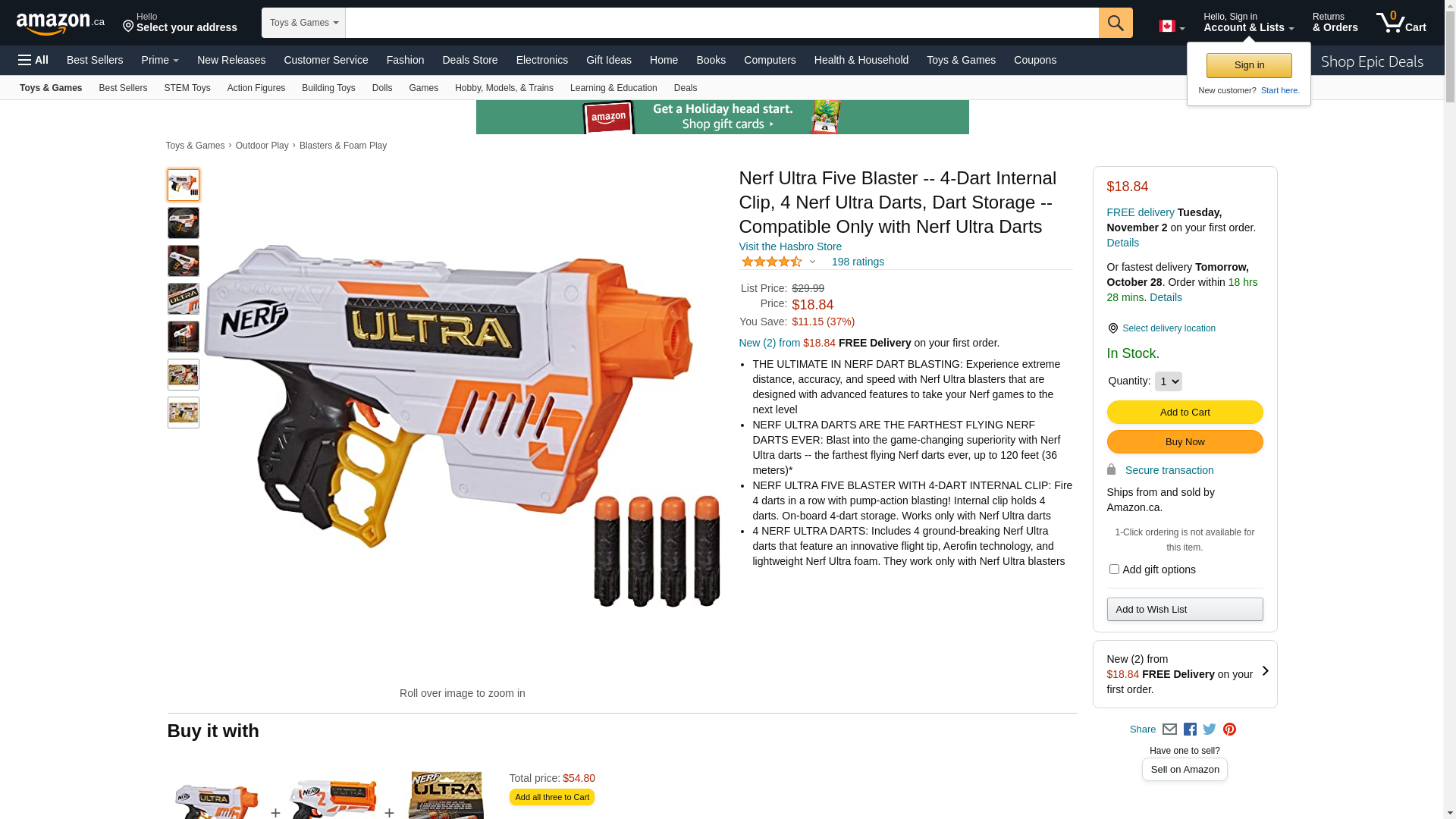Click in the search text field

722,23
